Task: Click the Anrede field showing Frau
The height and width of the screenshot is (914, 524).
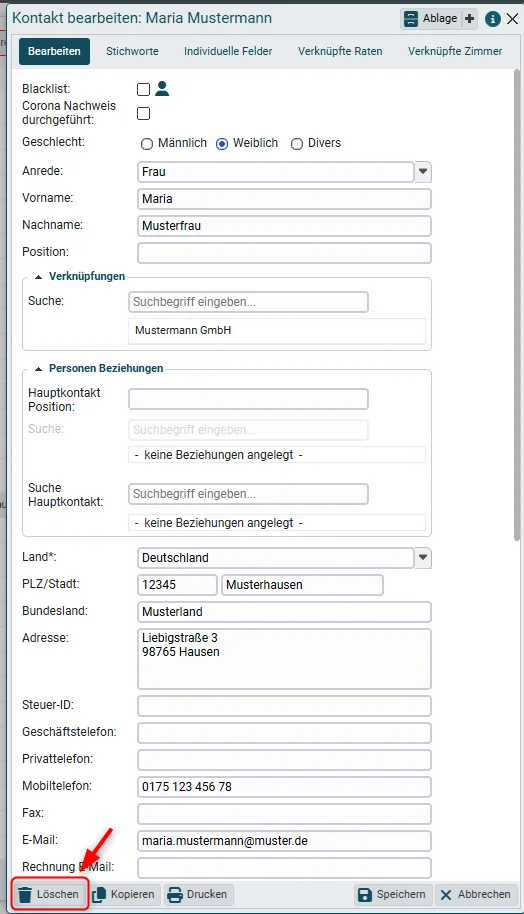Action: click(276, 172)
